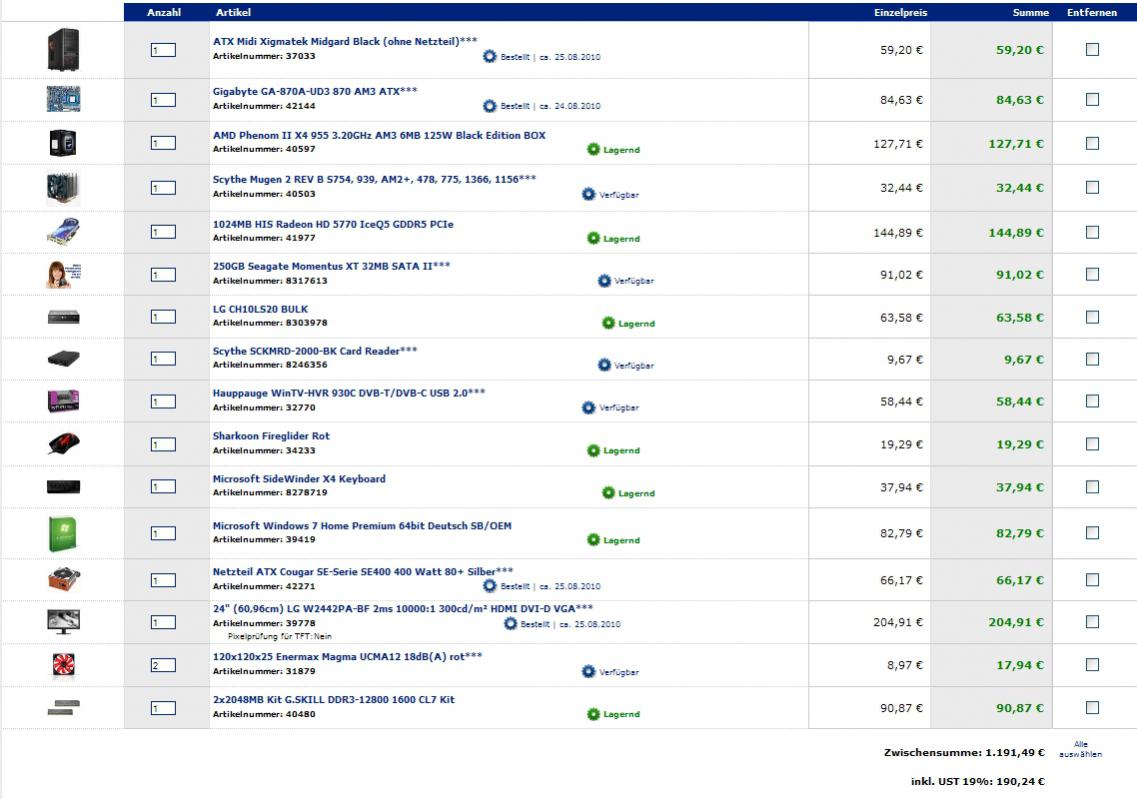
Task: Open 1024MB HIS Radeon HD 5770 link
Action: (x=333, y=224)
